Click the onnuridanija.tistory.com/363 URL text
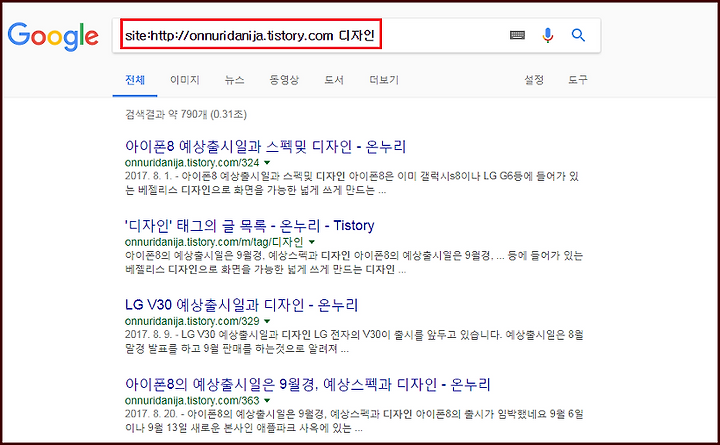 pyautogui.click(x=192, y=400)
